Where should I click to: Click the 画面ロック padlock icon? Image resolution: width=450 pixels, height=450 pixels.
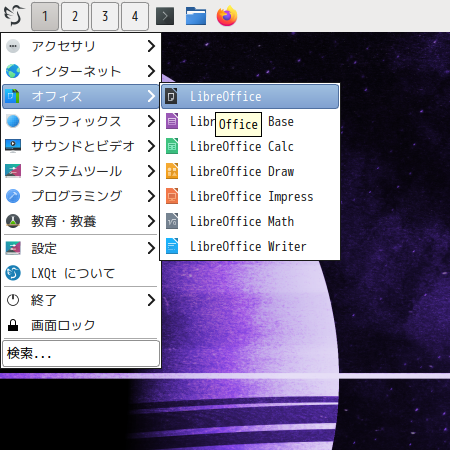[13, 325]
